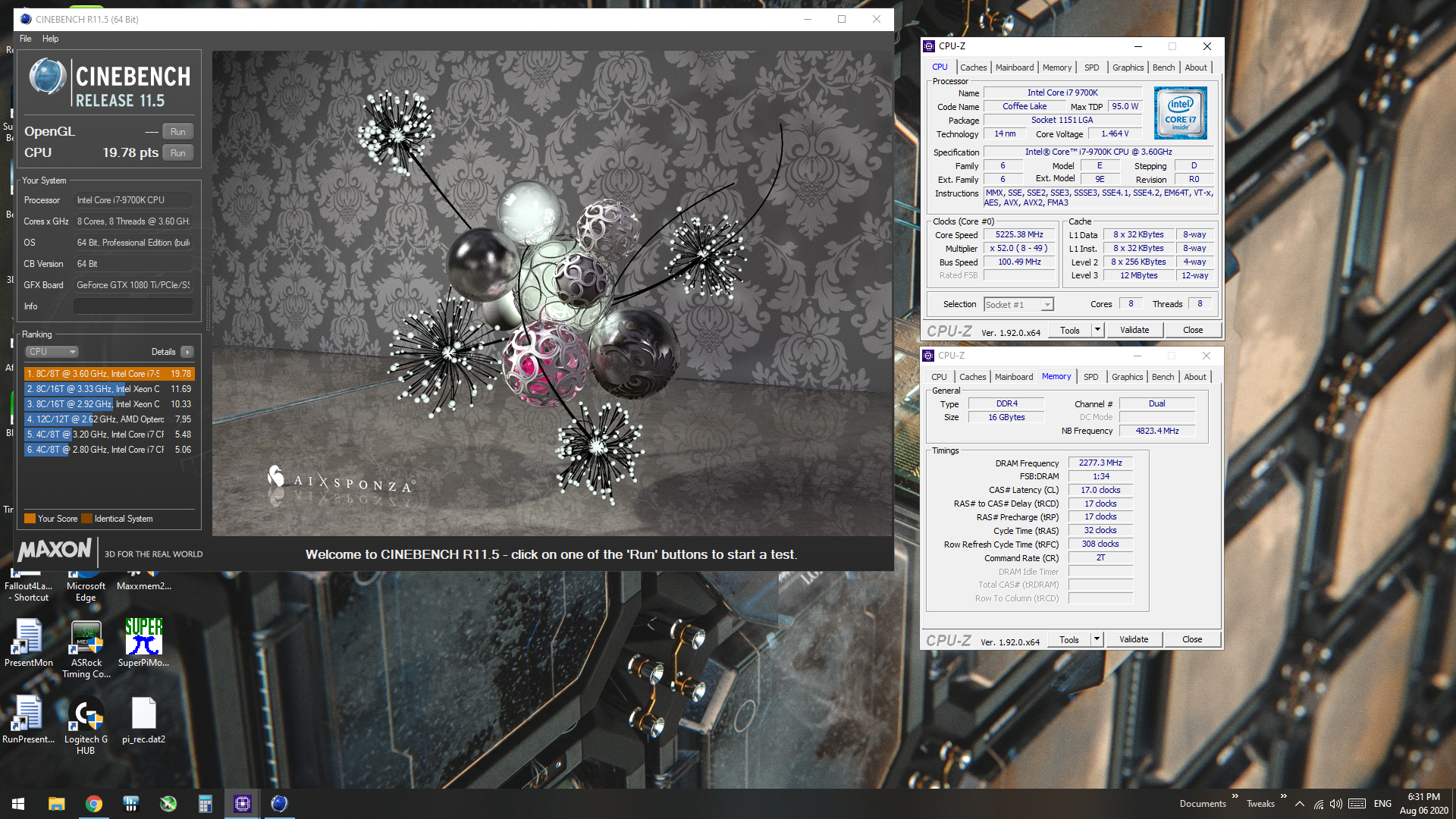This screenshot has height=819, width=1456.
Task: Click the MAXON logo in Cinebench
Action: coord(55,550)
